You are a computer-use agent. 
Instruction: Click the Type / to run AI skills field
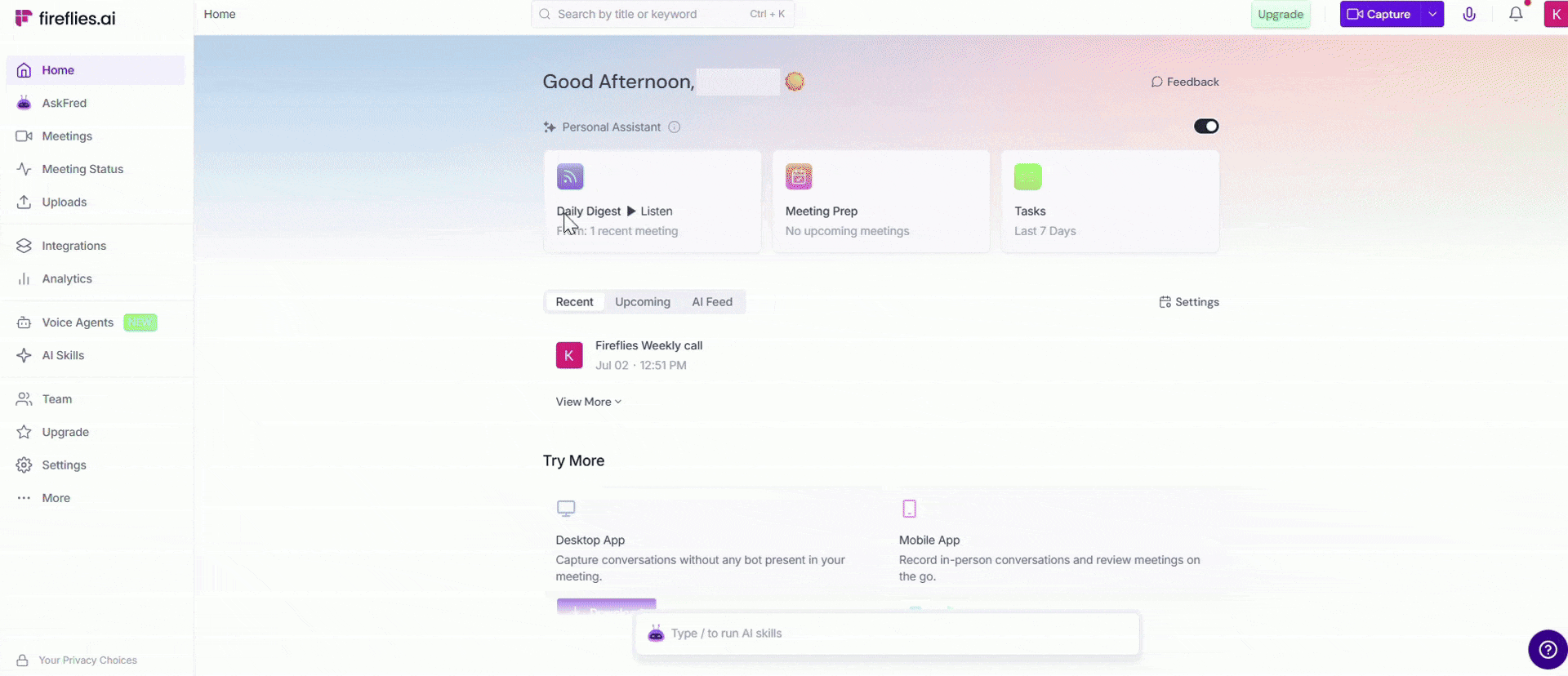point(887,634)
